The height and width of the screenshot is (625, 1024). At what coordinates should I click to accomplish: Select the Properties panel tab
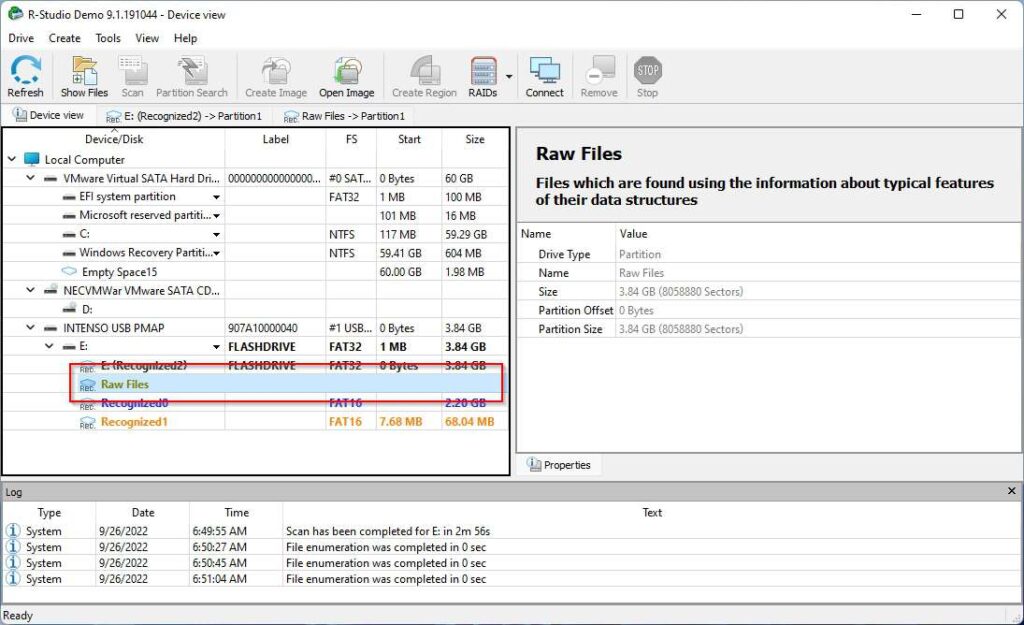tap(559, 464)
